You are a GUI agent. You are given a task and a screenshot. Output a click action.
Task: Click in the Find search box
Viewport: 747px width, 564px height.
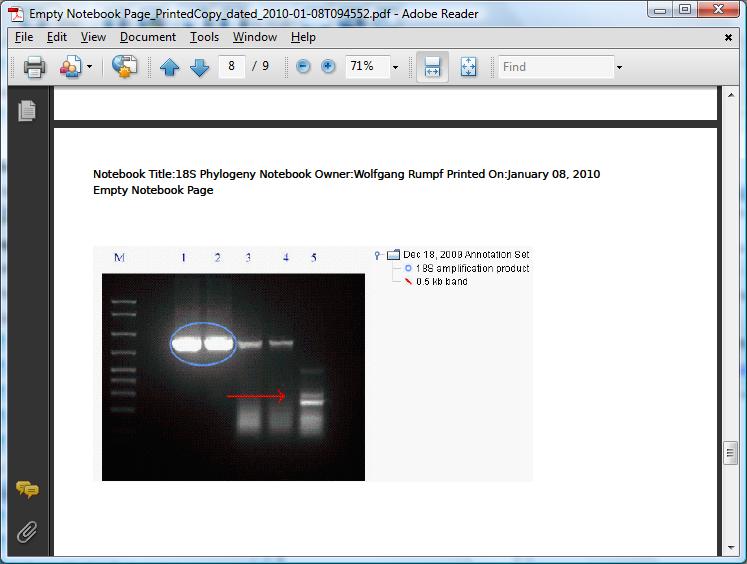pyautogui.click(x=556, y=67)
